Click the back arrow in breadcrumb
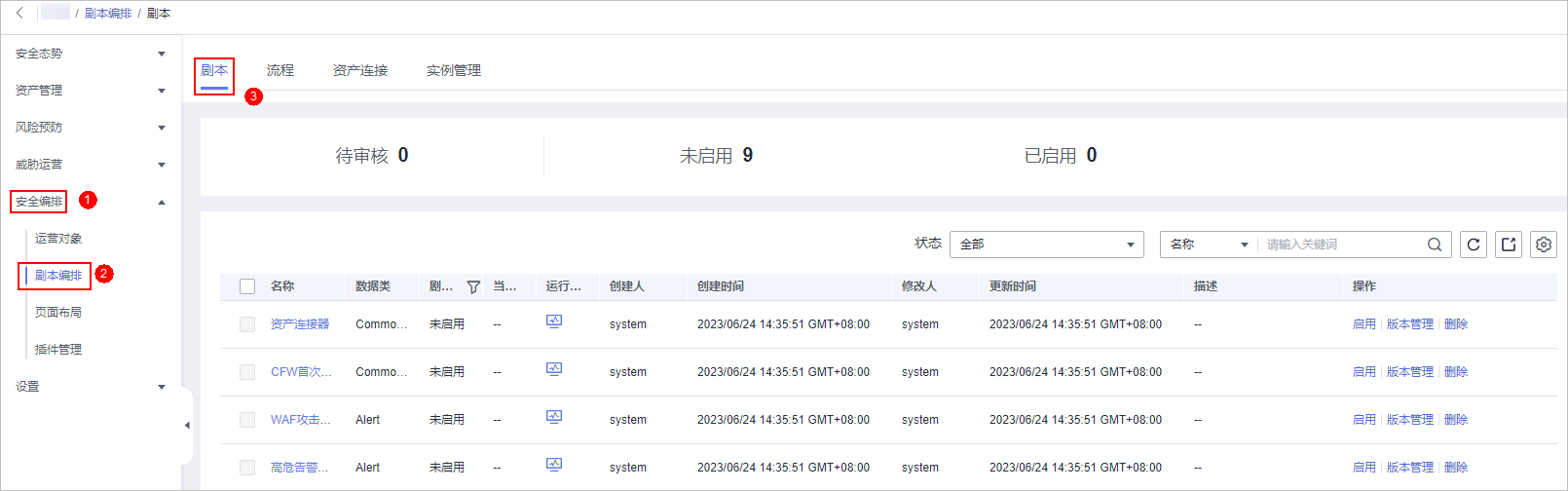The width and height of the screenshot is (1568, 491). (x=19, y=13)
